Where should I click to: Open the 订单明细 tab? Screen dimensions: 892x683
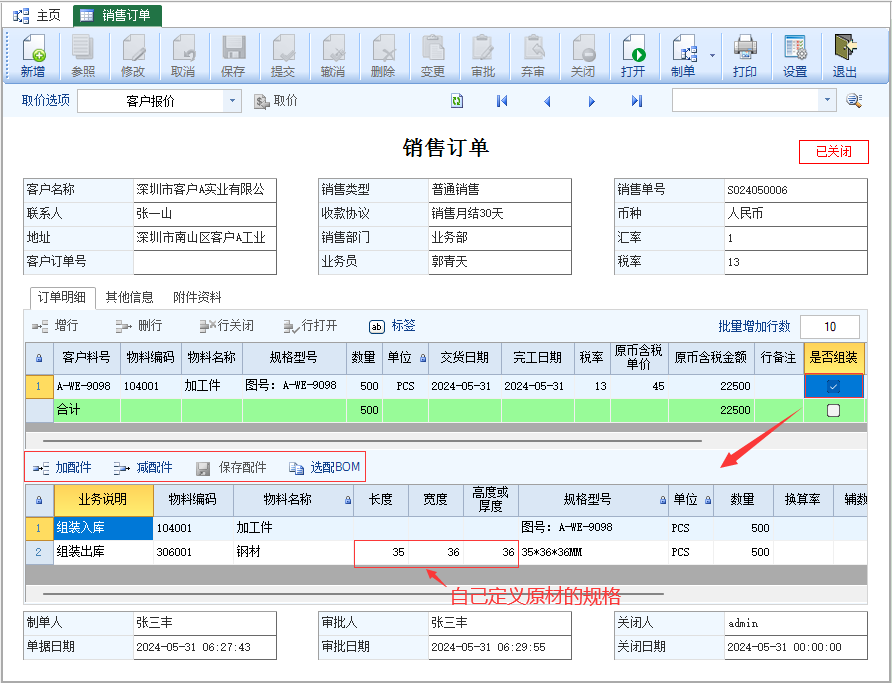(x=62, y=297)
